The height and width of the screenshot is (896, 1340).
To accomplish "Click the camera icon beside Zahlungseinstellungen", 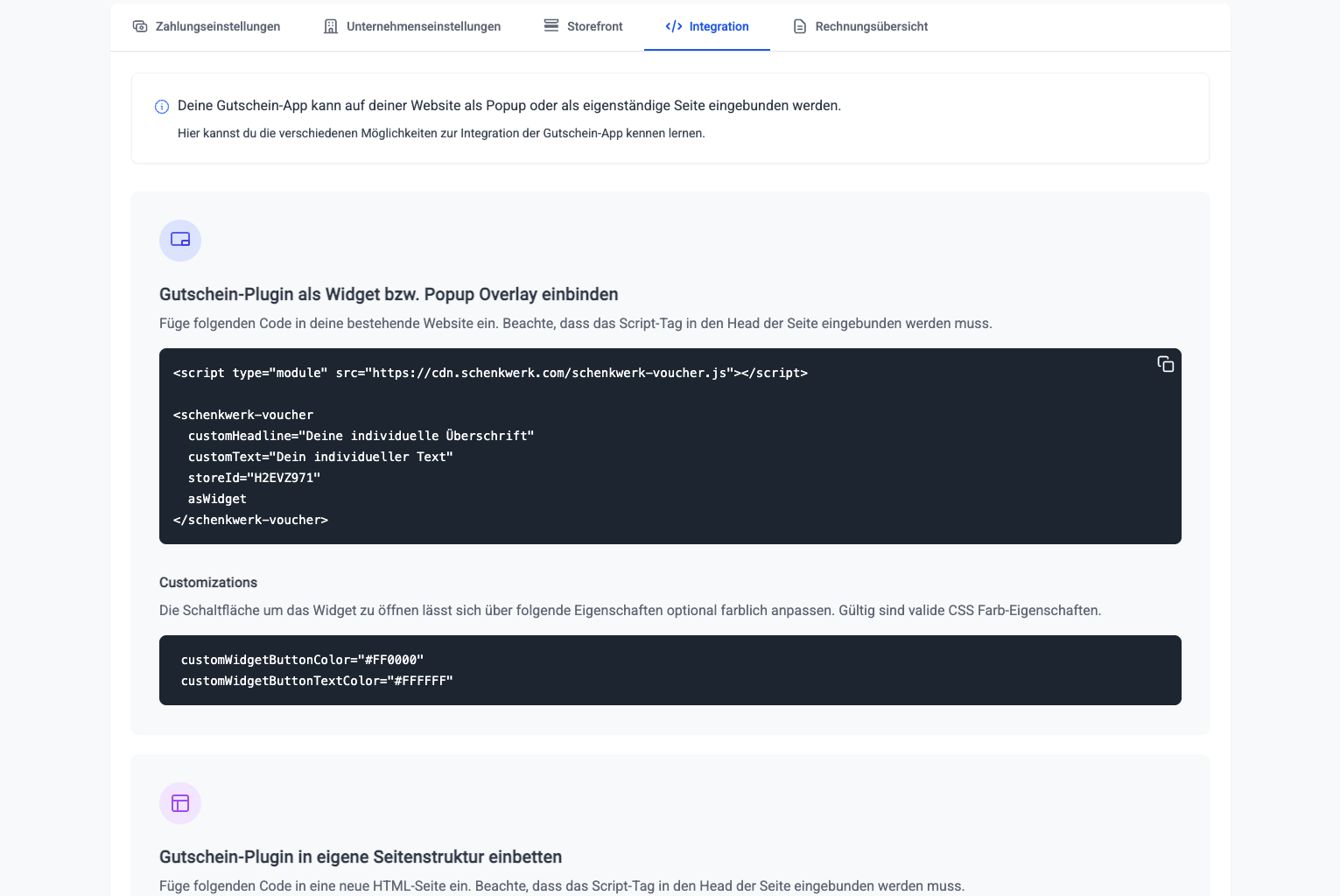I will click(x=140, y=26).
